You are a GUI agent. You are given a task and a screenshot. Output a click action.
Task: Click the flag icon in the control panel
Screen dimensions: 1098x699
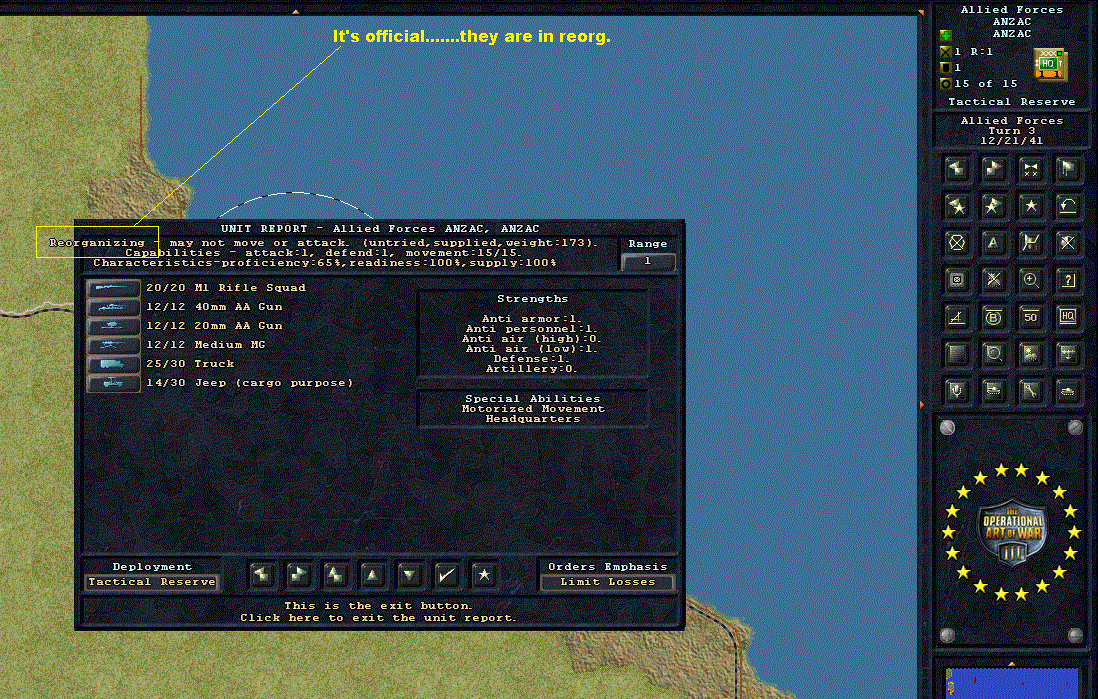(x=1068, y=169)
